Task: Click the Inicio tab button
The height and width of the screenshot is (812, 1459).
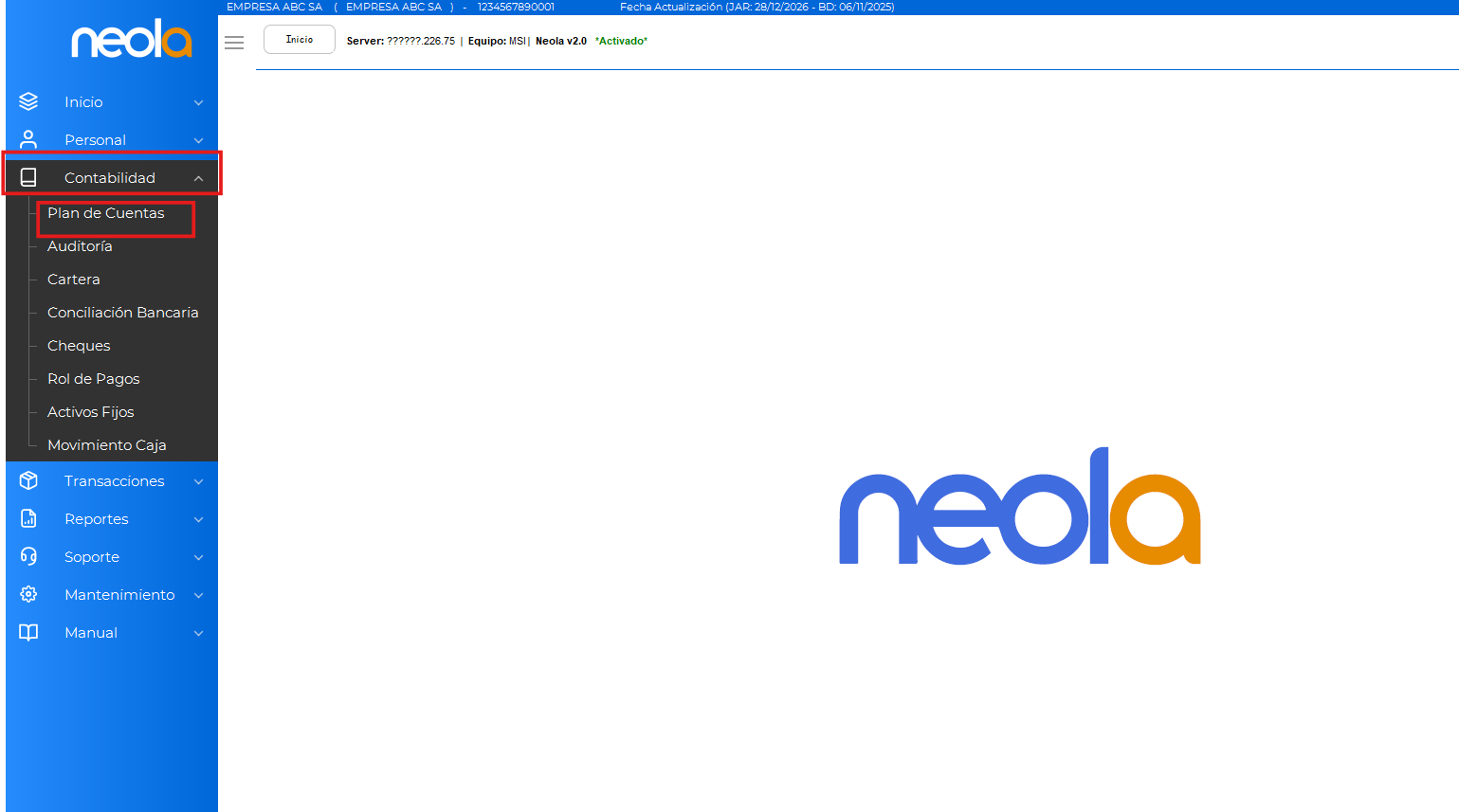Action: (x=300, y=40)
